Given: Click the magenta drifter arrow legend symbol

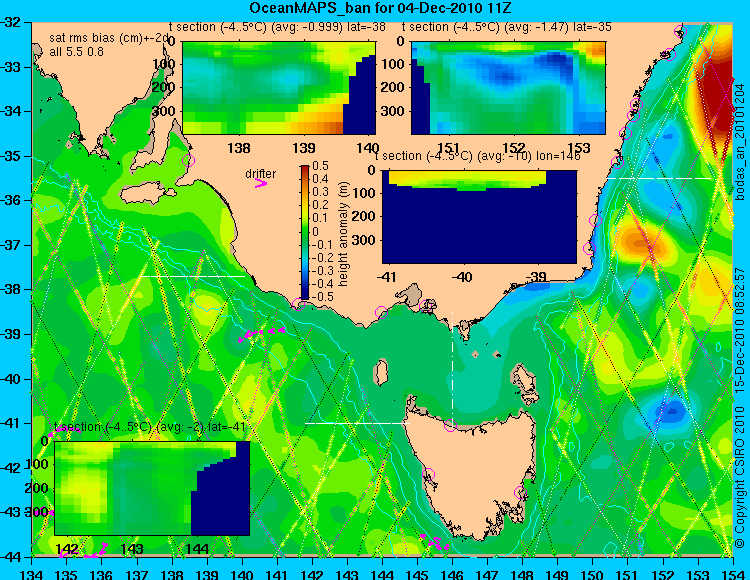Looking at the screenshot, I should tap(261, 183).
